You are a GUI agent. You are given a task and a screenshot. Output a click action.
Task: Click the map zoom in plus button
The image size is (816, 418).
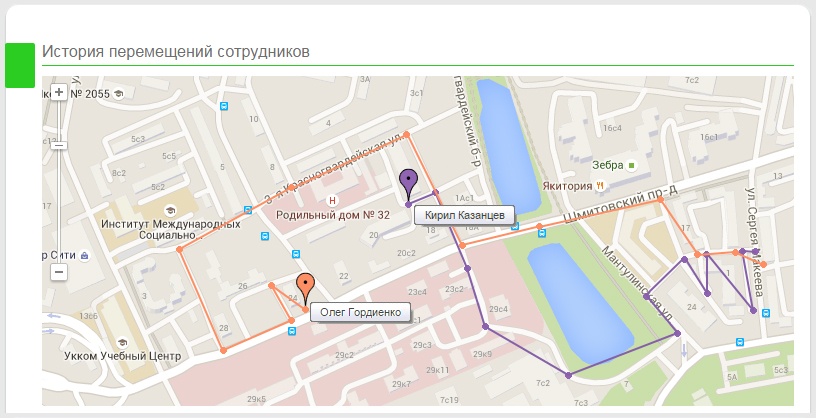59,92
